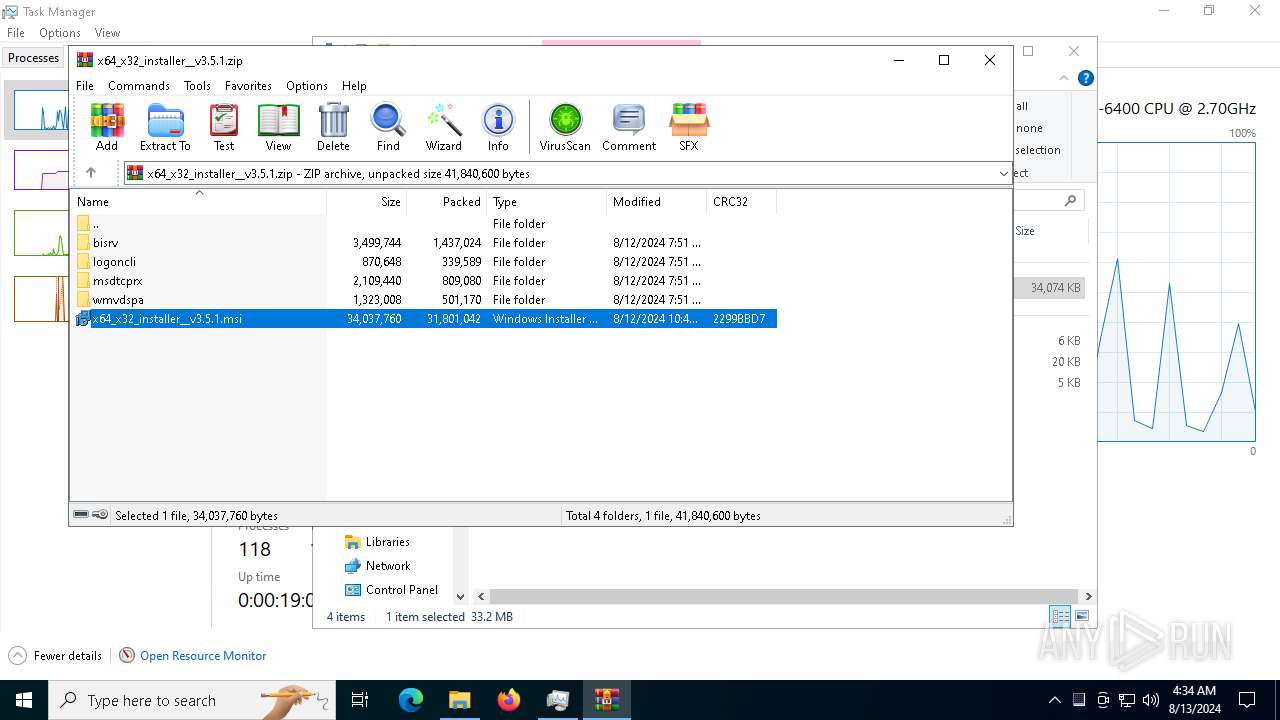1280x720 pixels.
Task: Open the WinRAR Options menu
Action: (x=306, y=86)
